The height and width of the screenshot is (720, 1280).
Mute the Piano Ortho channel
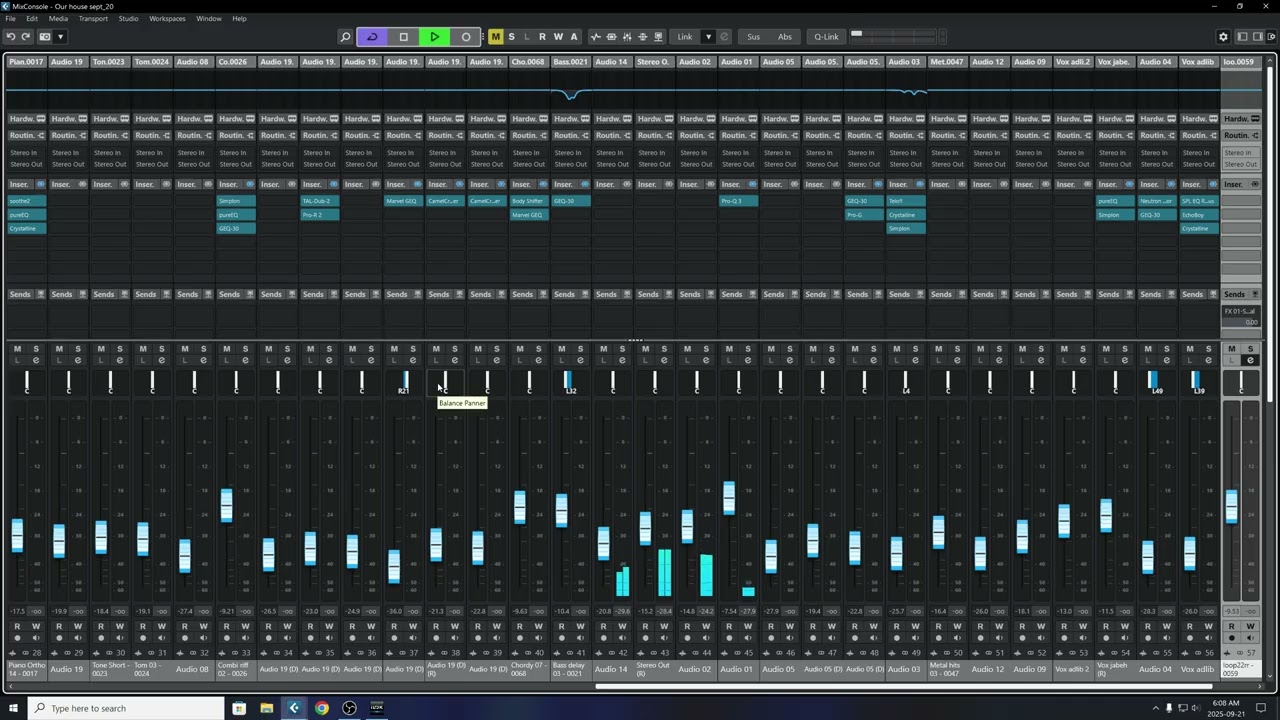click(17, 349)
